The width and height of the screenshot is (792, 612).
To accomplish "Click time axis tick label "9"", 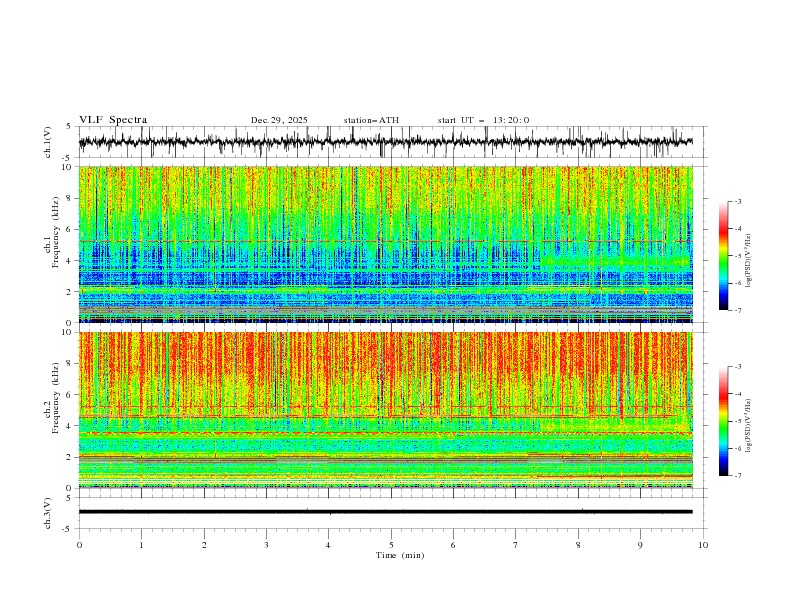I will (x=640, y=545).
